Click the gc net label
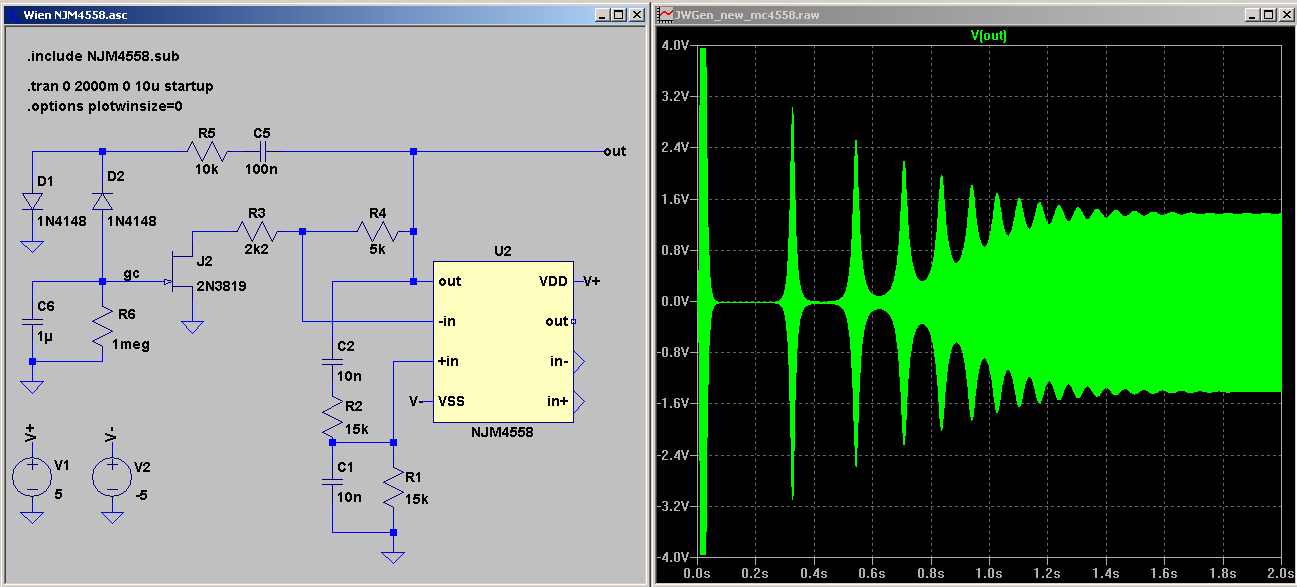Screen dimensions: 1297x587 tap(132, 272)
